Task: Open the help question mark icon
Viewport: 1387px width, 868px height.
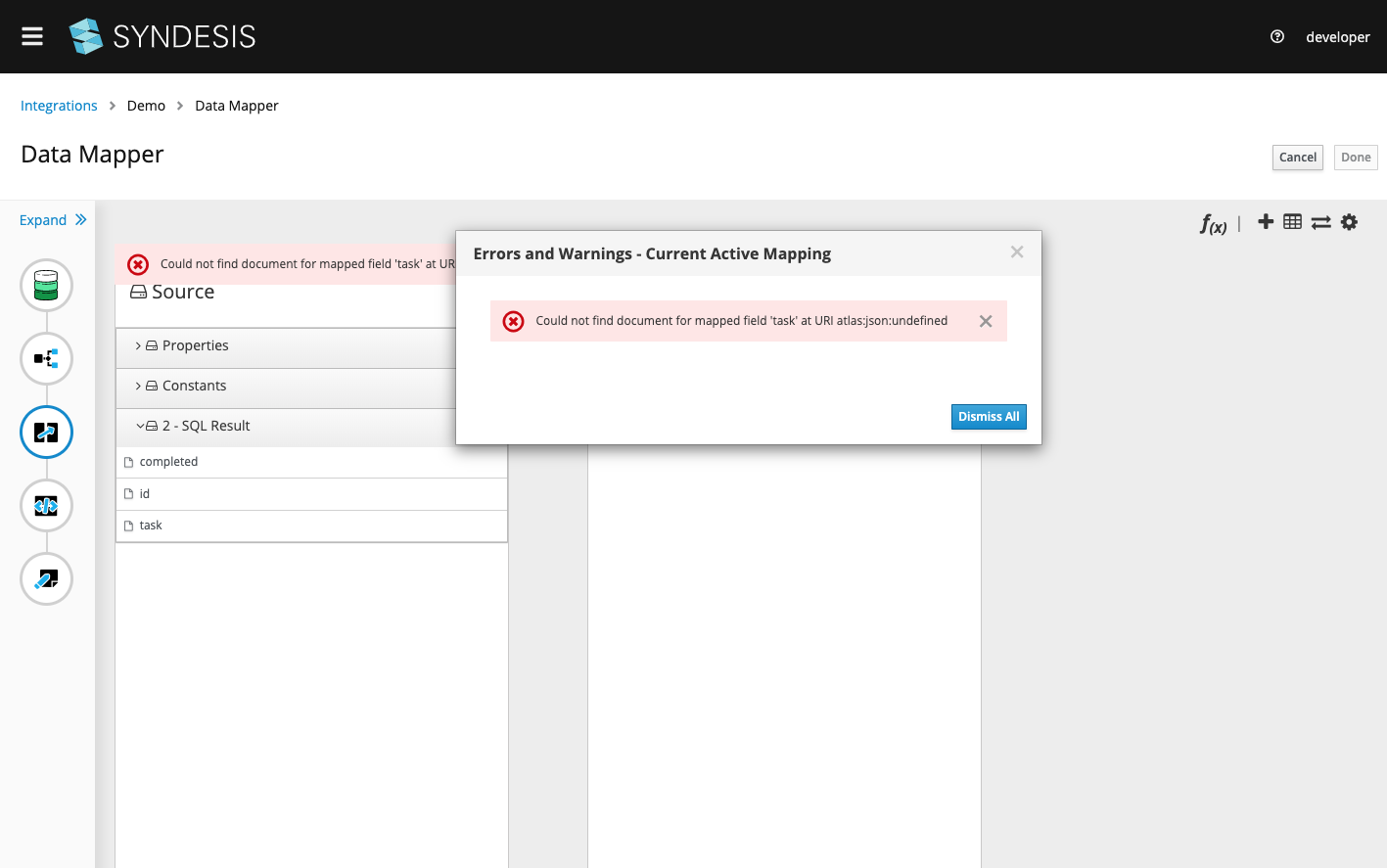Action: 1277,36
